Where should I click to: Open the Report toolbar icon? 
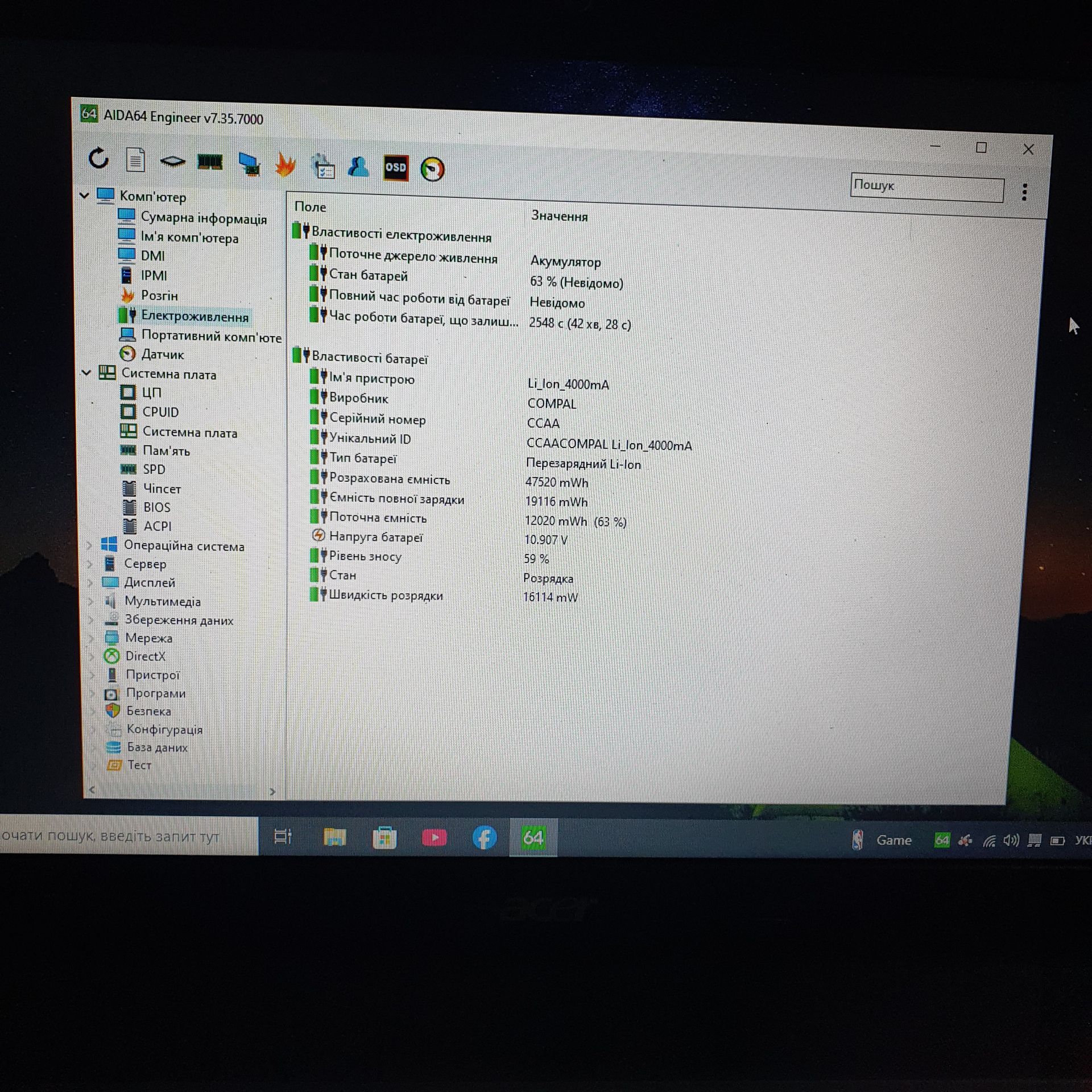click(x=135, y=160)
